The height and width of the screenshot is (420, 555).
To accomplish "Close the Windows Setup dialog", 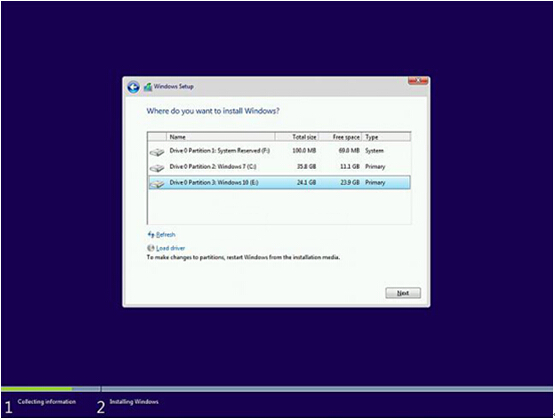I will pos(418,81).
